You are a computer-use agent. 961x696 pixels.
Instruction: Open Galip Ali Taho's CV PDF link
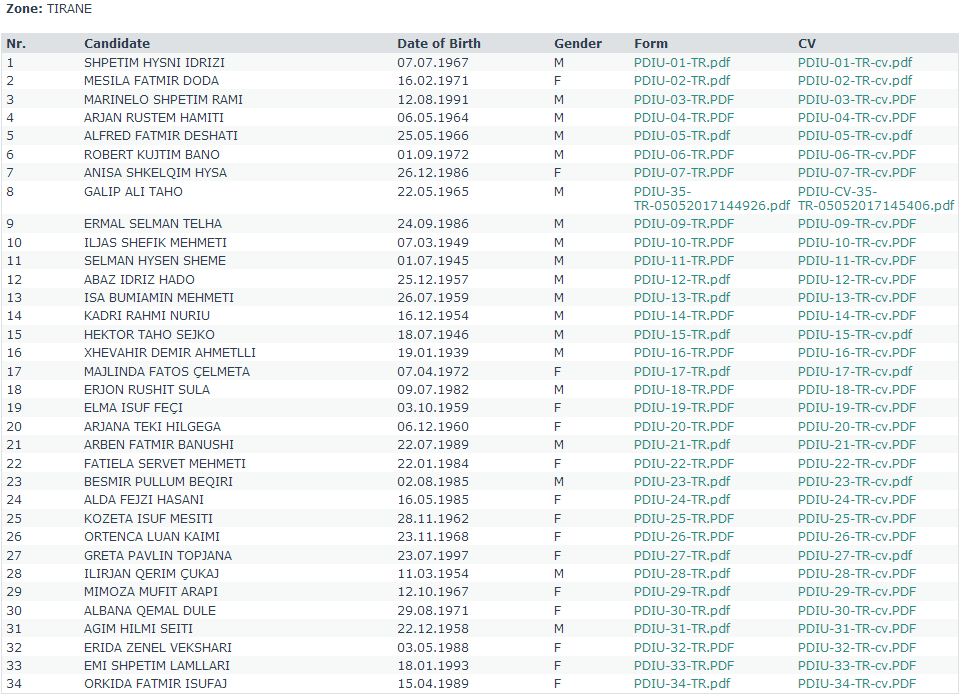pos(876,198)
